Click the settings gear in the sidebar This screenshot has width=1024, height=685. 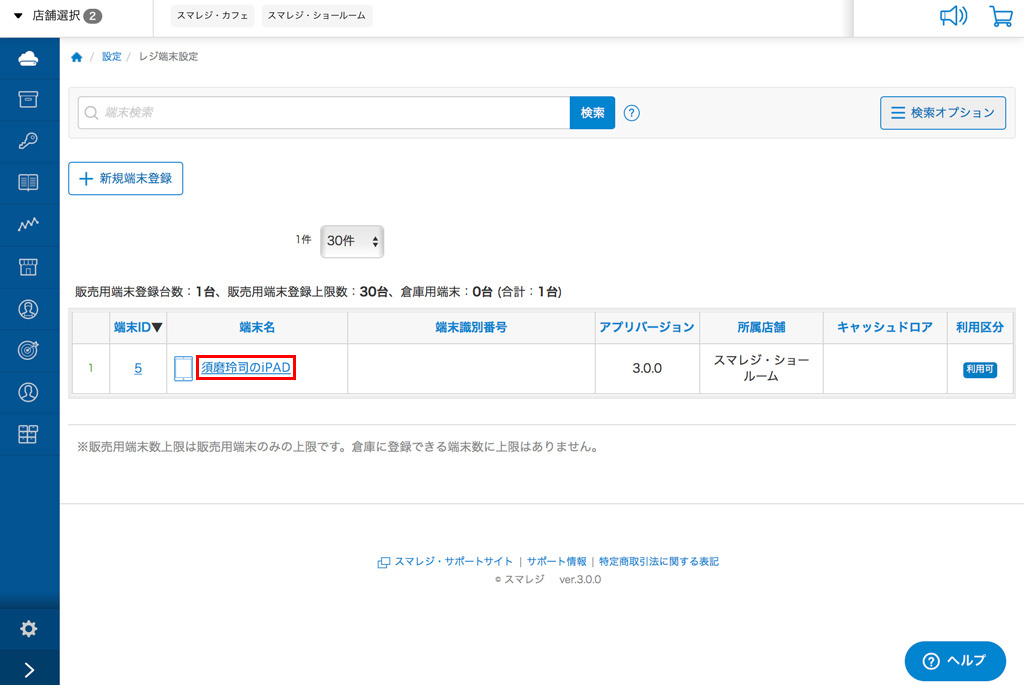pyautogui.click(x=29, y=629)
